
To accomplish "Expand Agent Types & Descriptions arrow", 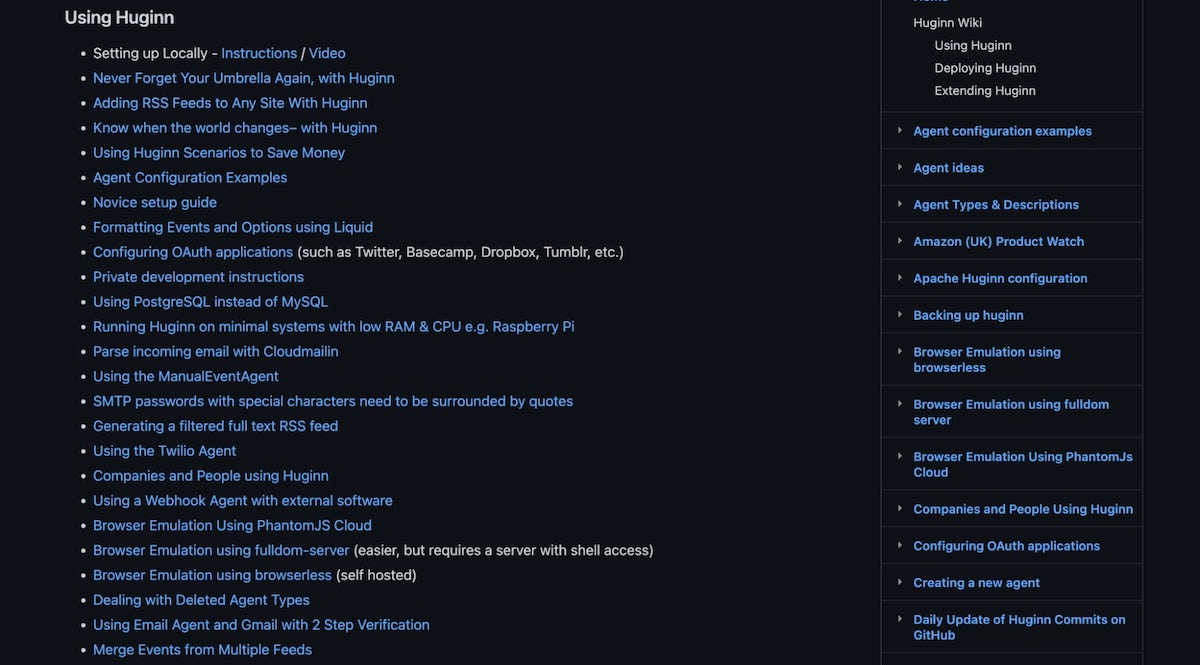I will (900, 204).
